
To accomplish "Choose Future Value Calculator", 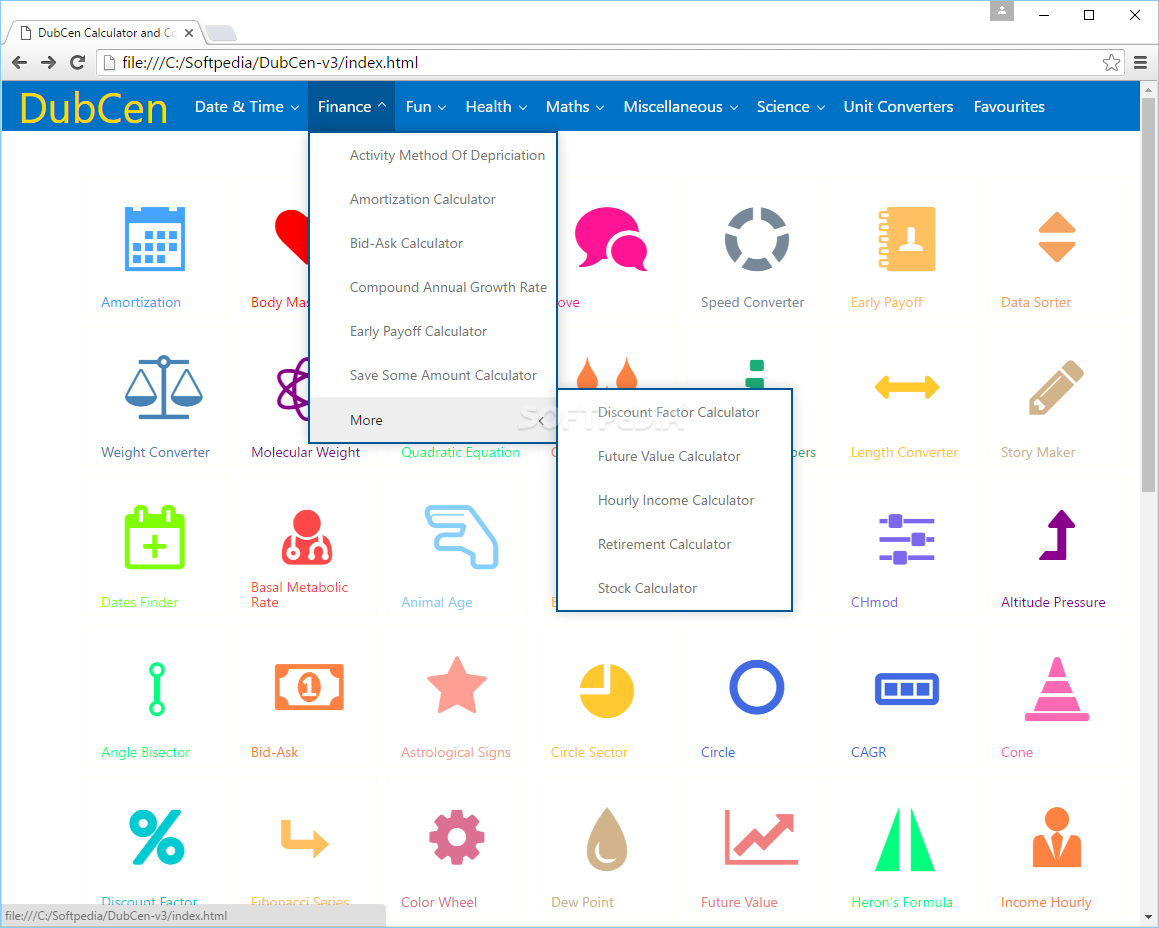I will click(x=669, y=456).
